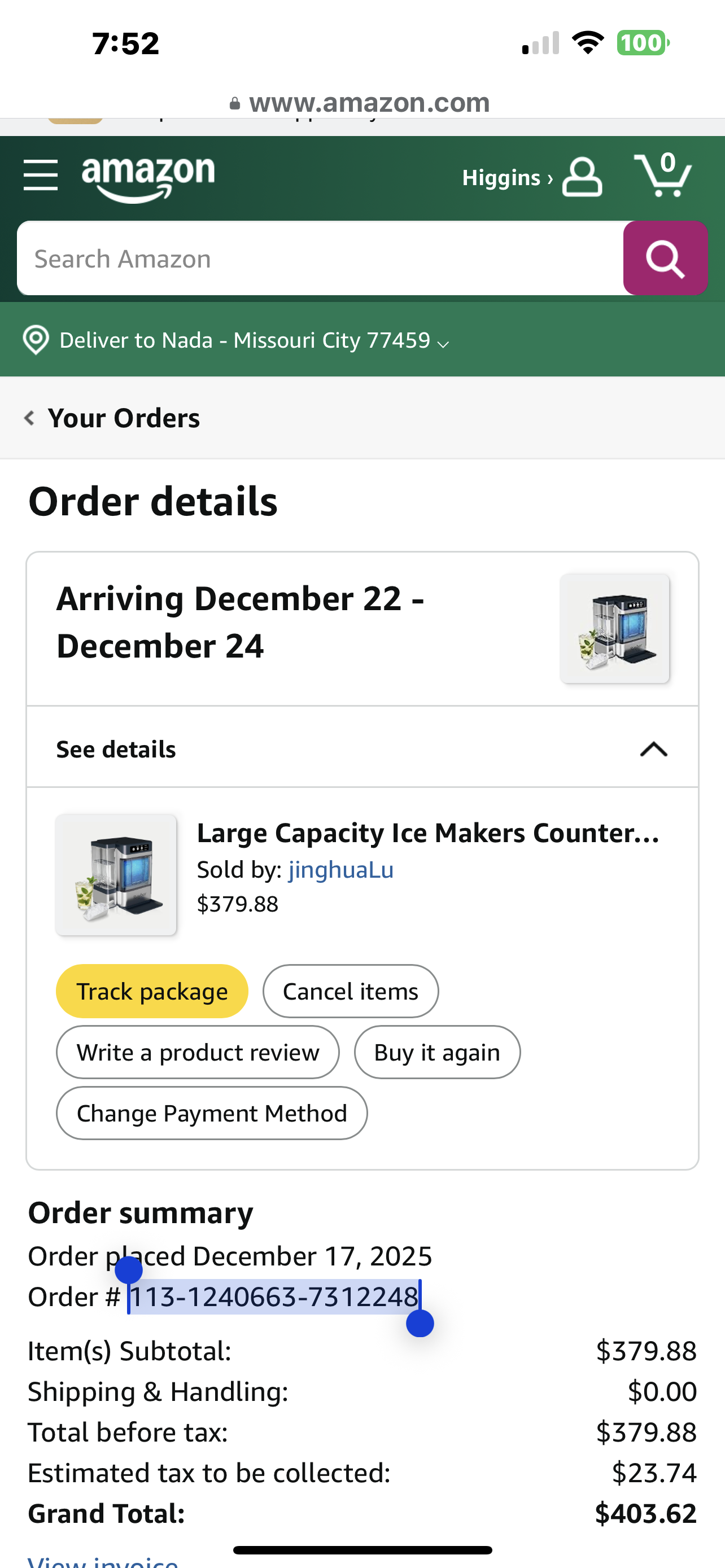Screen dimensions: 725x1568
Task: Tap the end handle of the order number selection
Action: pos(420,1323)
